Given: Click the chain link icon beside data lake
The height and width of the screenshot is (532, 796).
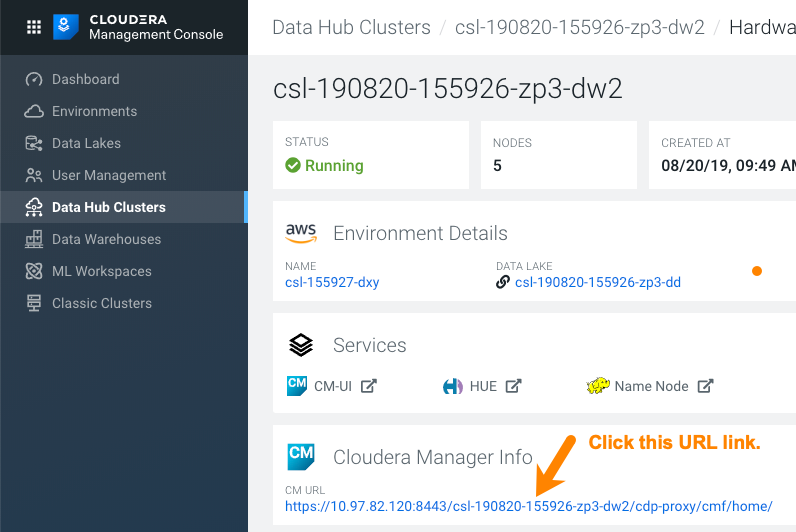Looking at the screenshot, I should click(x=503, y=282).
